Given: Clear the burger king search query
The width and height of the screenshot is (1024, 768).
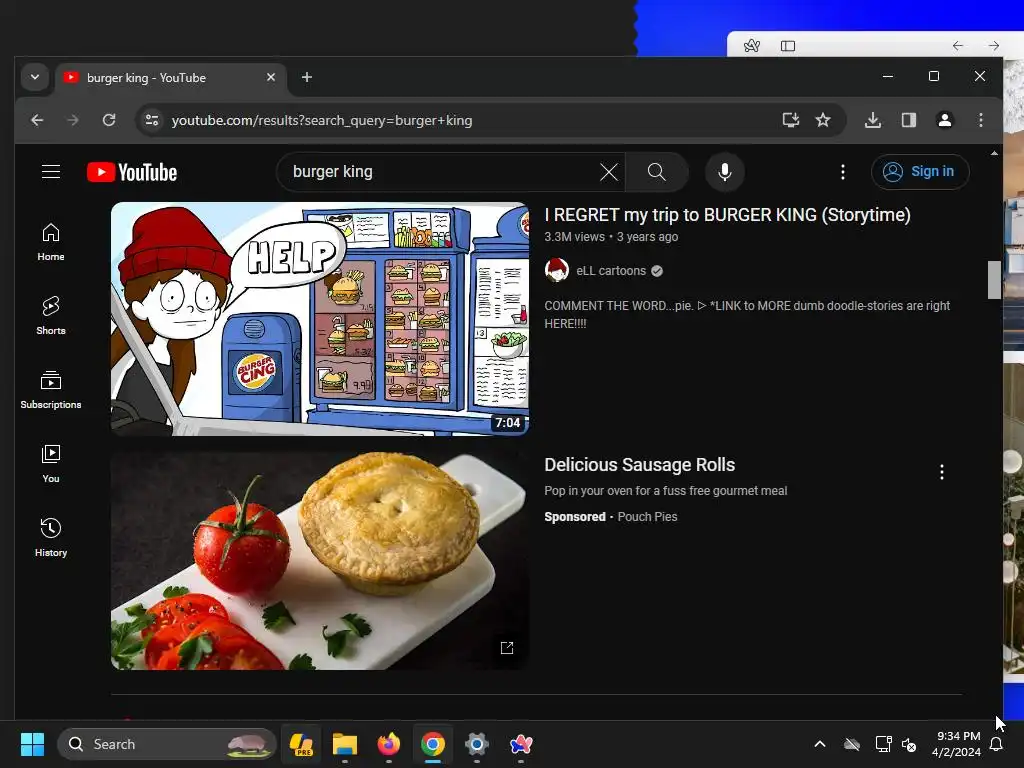Looking at the screenshot, I should point(609,172).
